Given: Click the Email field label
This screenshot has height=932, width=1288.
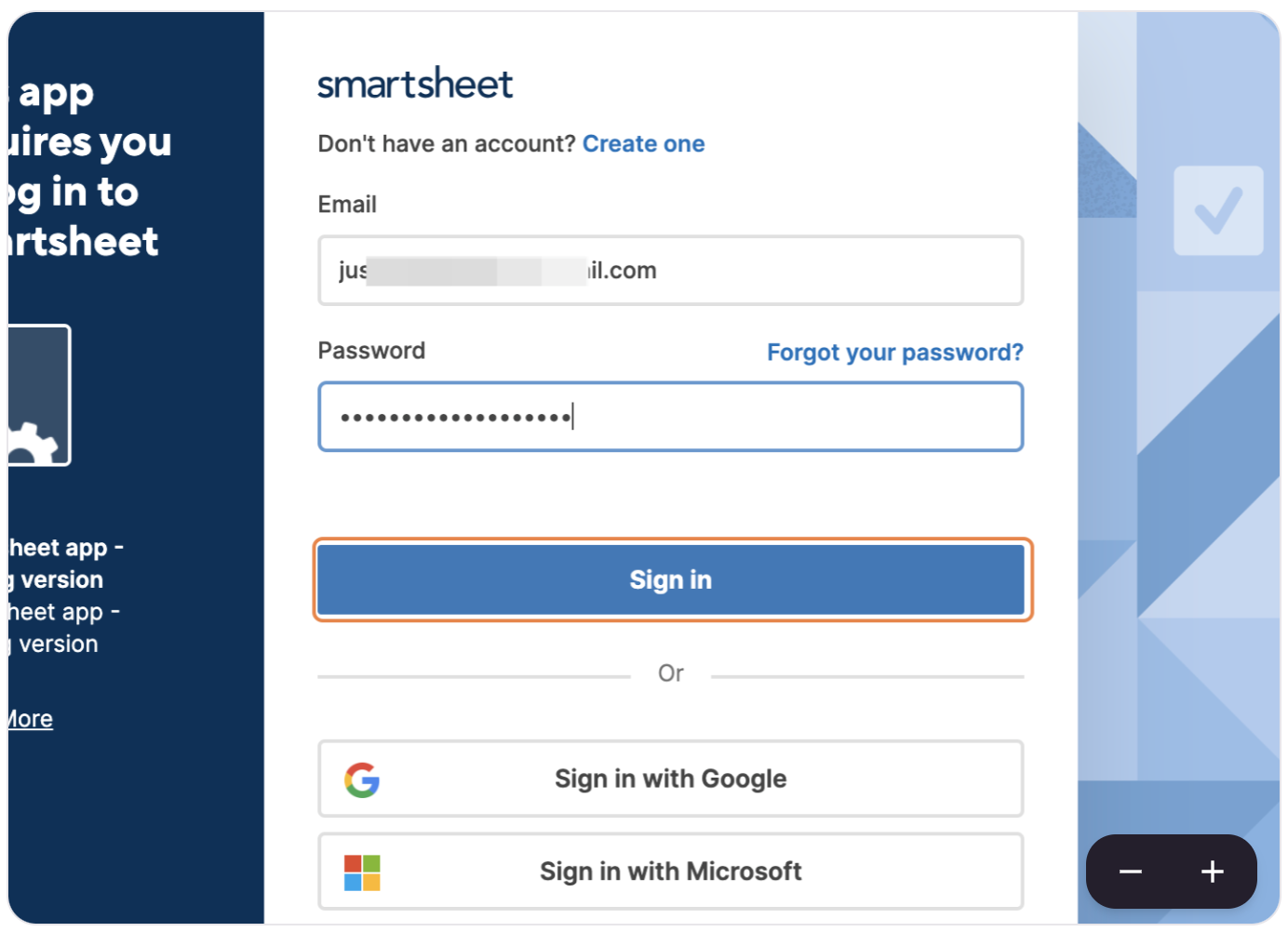Looking at the screenshot, I should (347, 205).
